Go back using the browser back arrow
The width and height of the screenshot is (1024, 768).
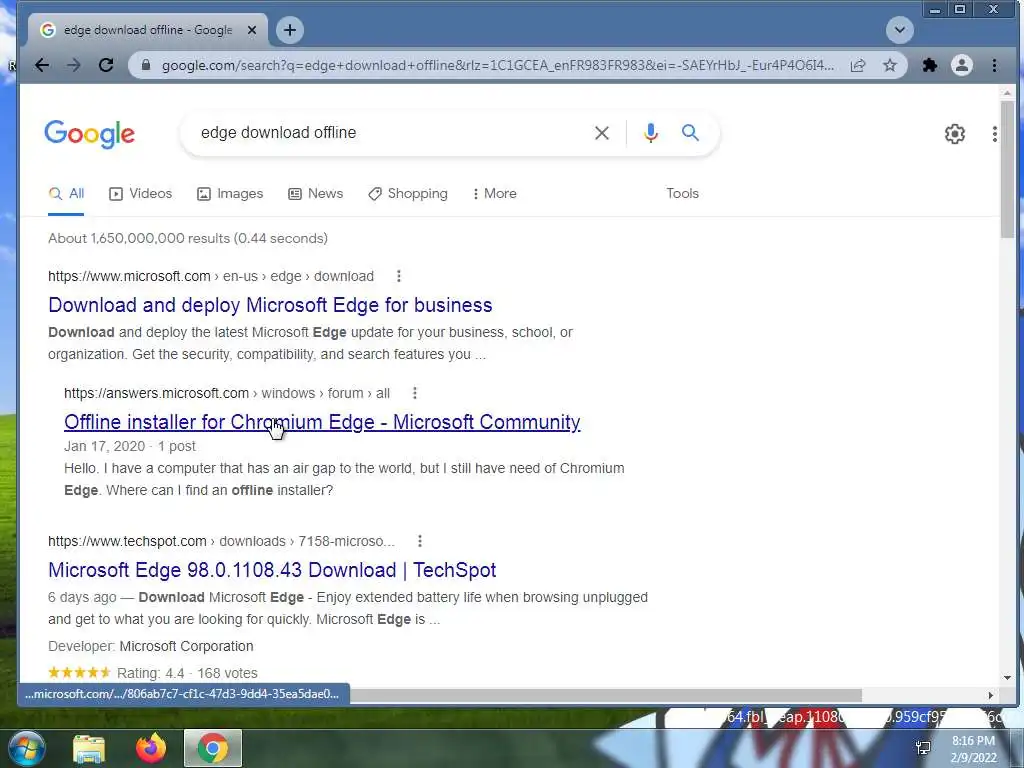click(x=42, y=65)
